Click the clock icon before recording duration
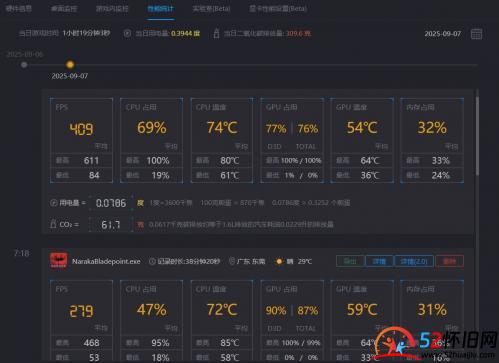This screenshot has height=363, width=499. 152,261
